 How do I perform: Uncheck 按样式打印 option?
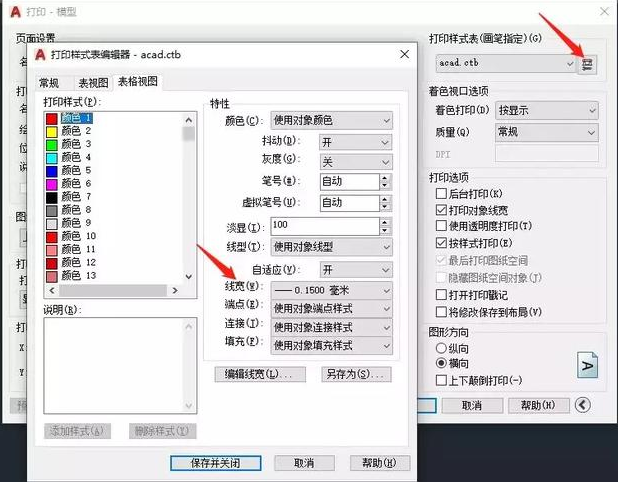coord(441,243)
